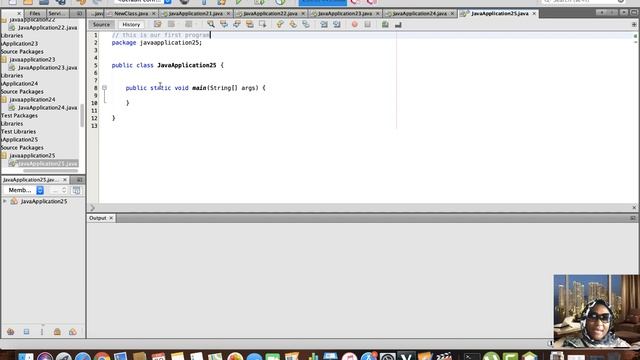Start Macro Recording red button
Viewport: 640px width, 360px height.
(x=355, y=24)
